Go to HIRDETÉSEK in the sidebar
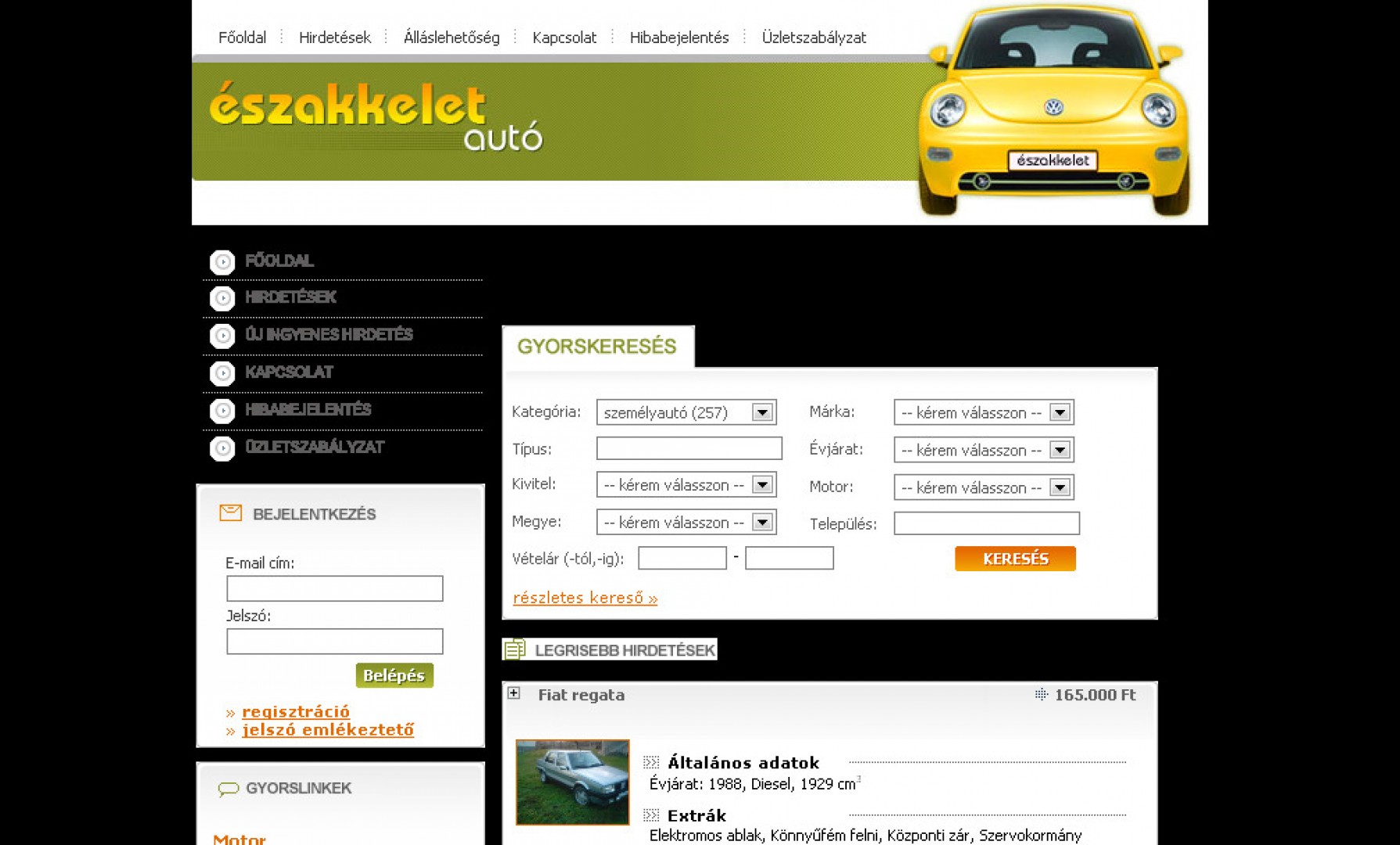The image size is (1400, 845). [290, 297]
